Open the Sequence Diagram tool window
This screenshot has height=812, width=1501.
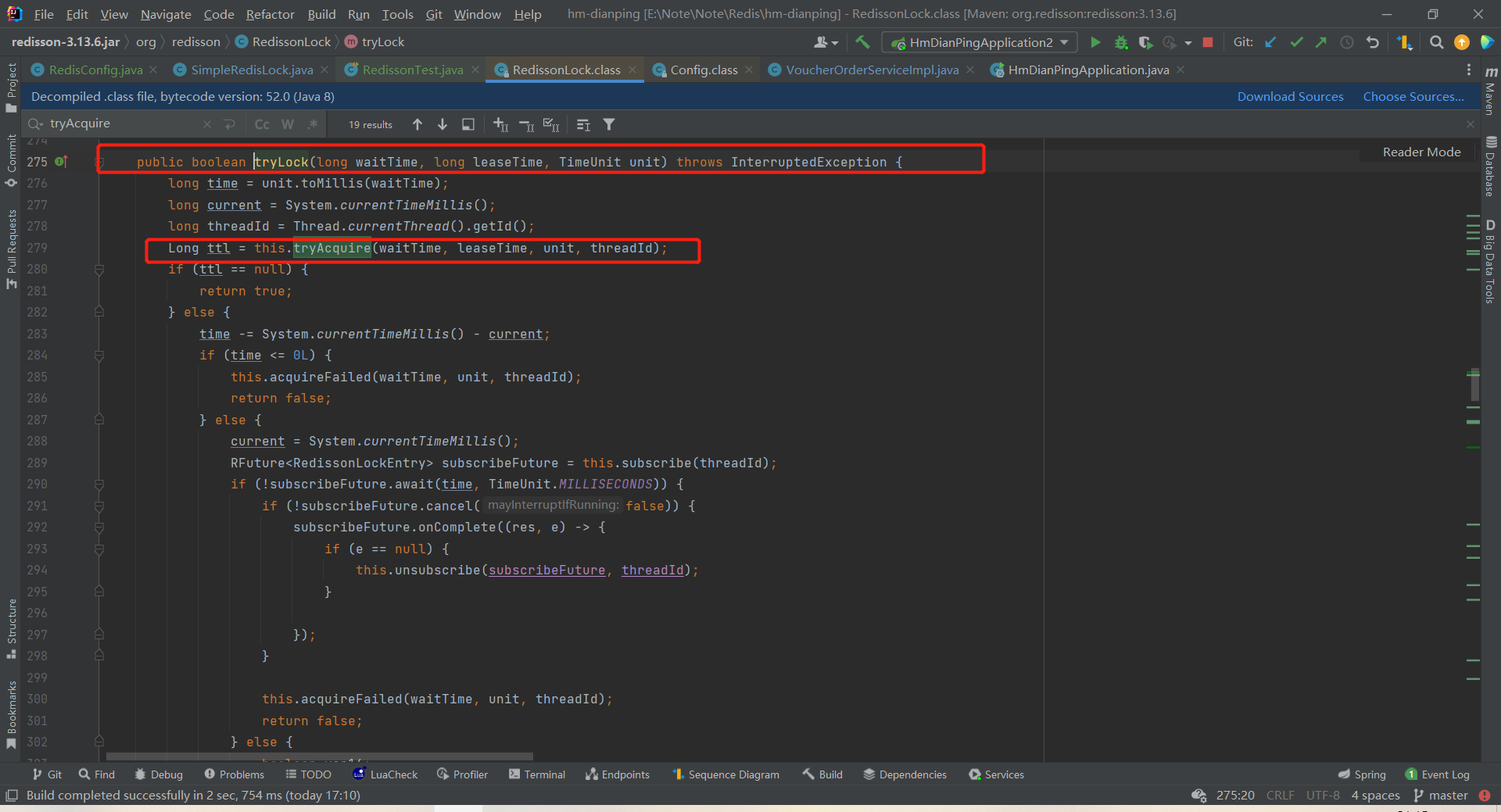pyautogui.click(x=725, y=774)
